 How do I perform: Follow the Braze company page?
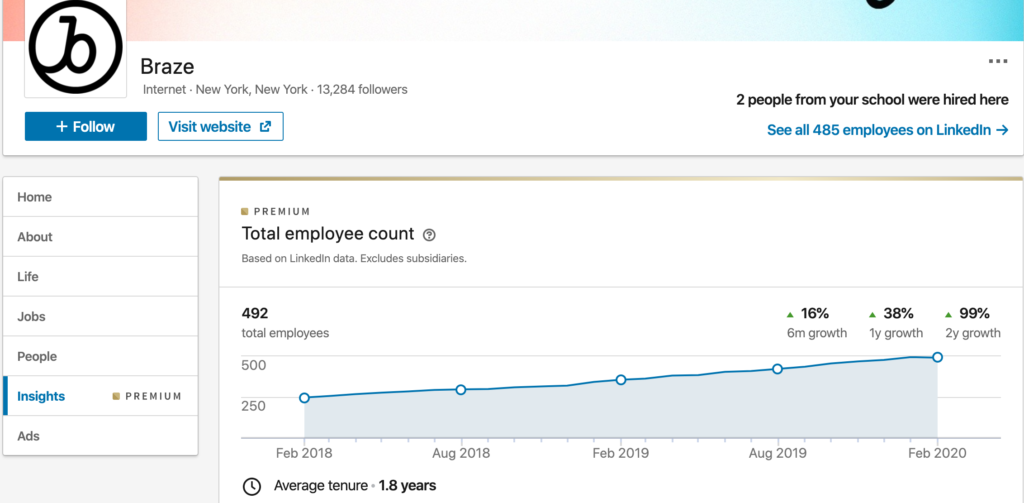[x=86, y=126]
